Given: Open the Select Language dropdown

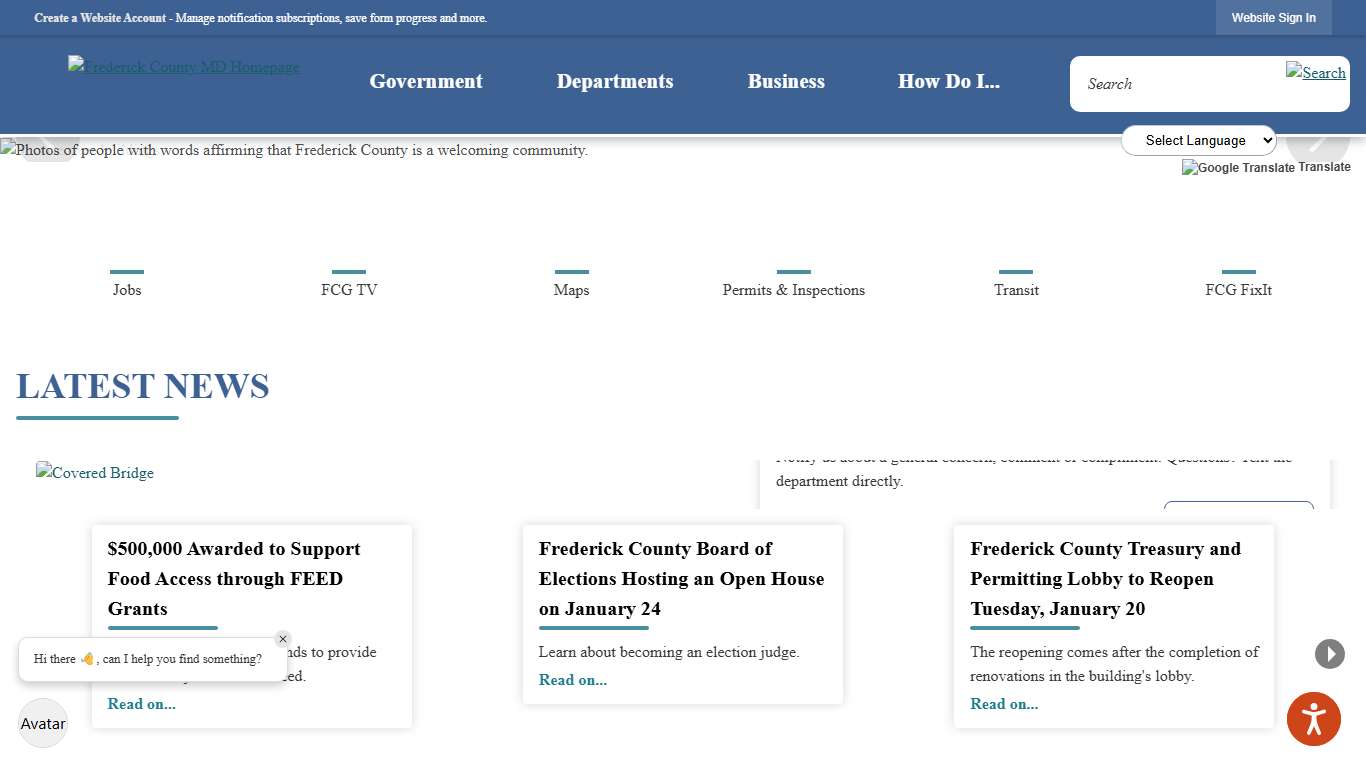Looking at the screenshot, I should point(1198,140).
